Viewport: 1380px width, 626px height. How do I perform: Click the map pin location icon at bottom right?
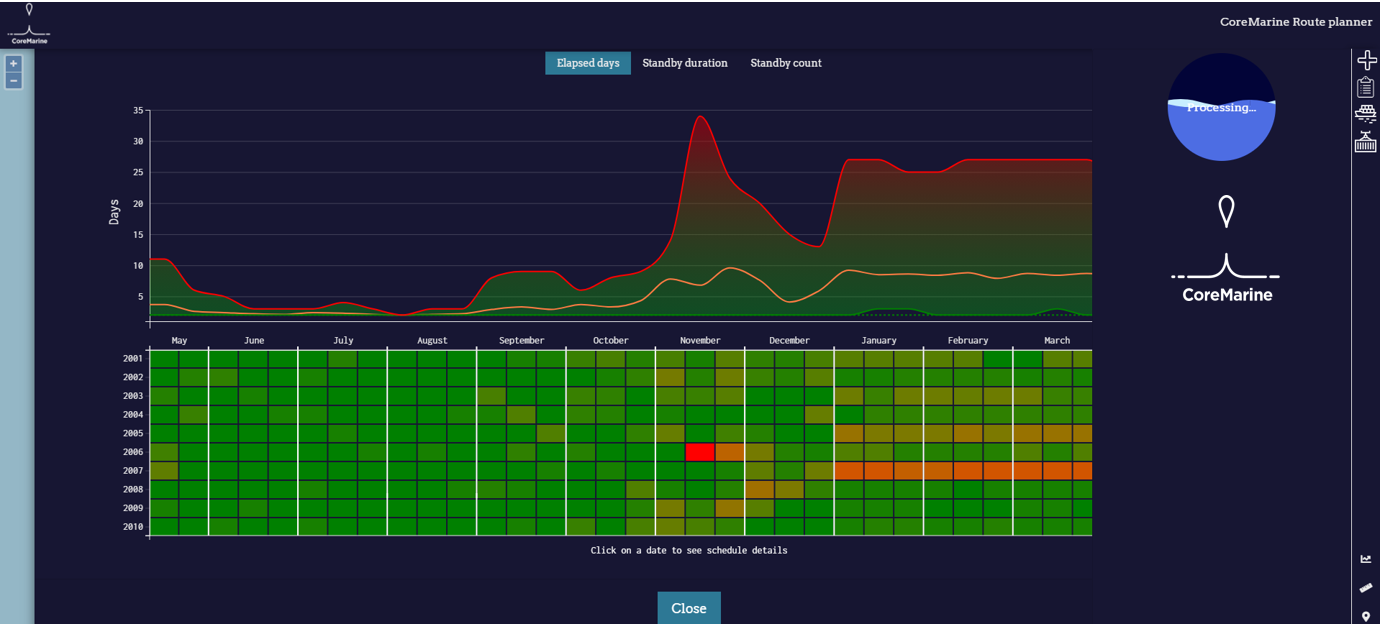[x=1366, y=617]
